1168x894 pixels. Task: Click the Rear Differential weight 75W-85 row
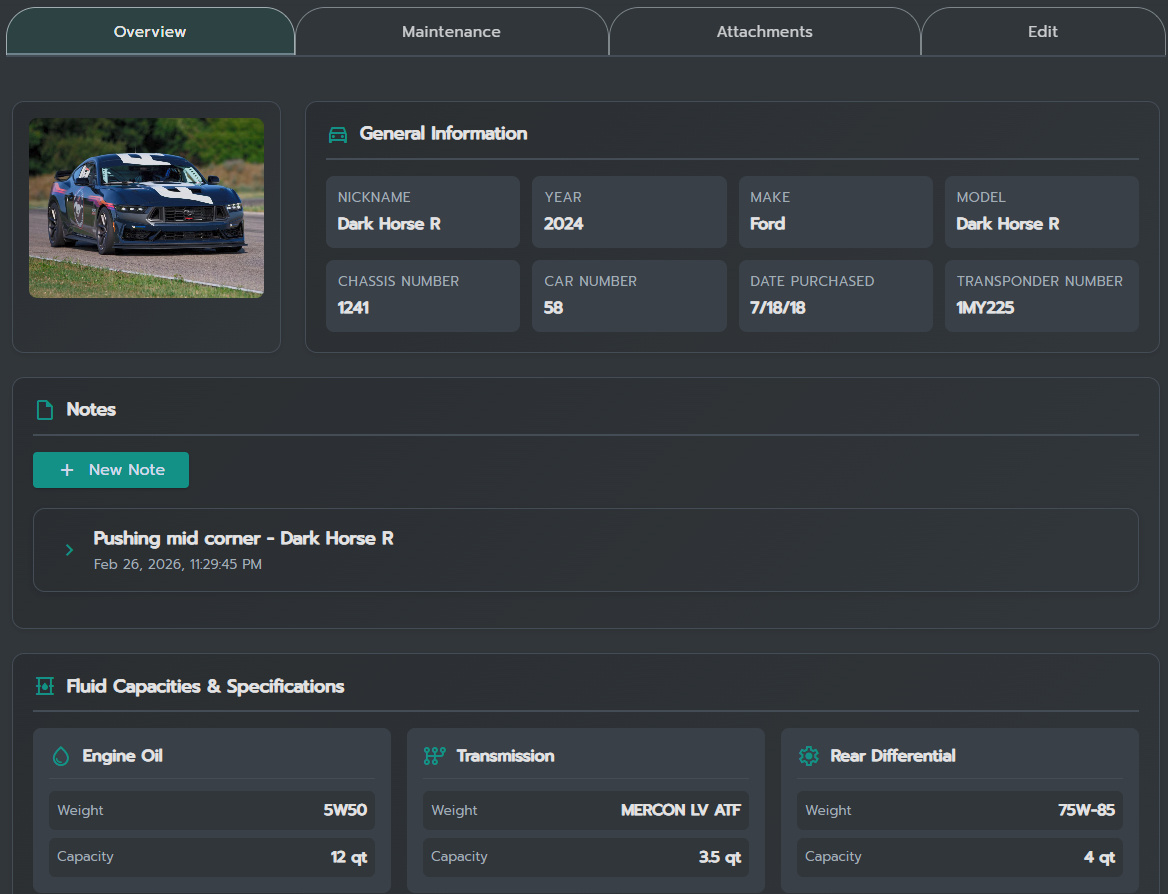(959, 811)
